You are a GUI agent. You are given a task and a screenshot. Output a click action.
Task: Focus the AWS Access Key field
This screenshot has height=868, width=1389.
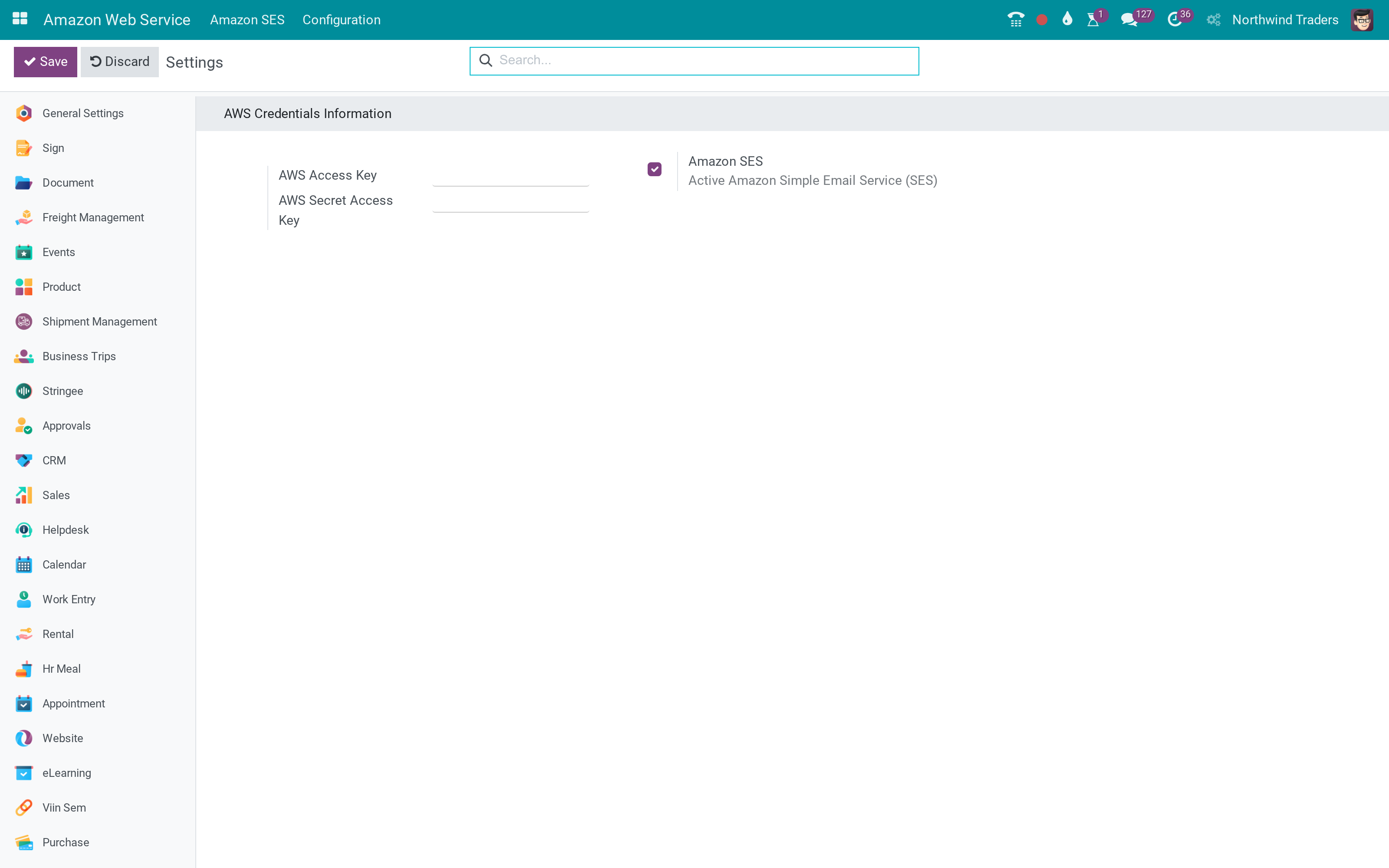510,175
